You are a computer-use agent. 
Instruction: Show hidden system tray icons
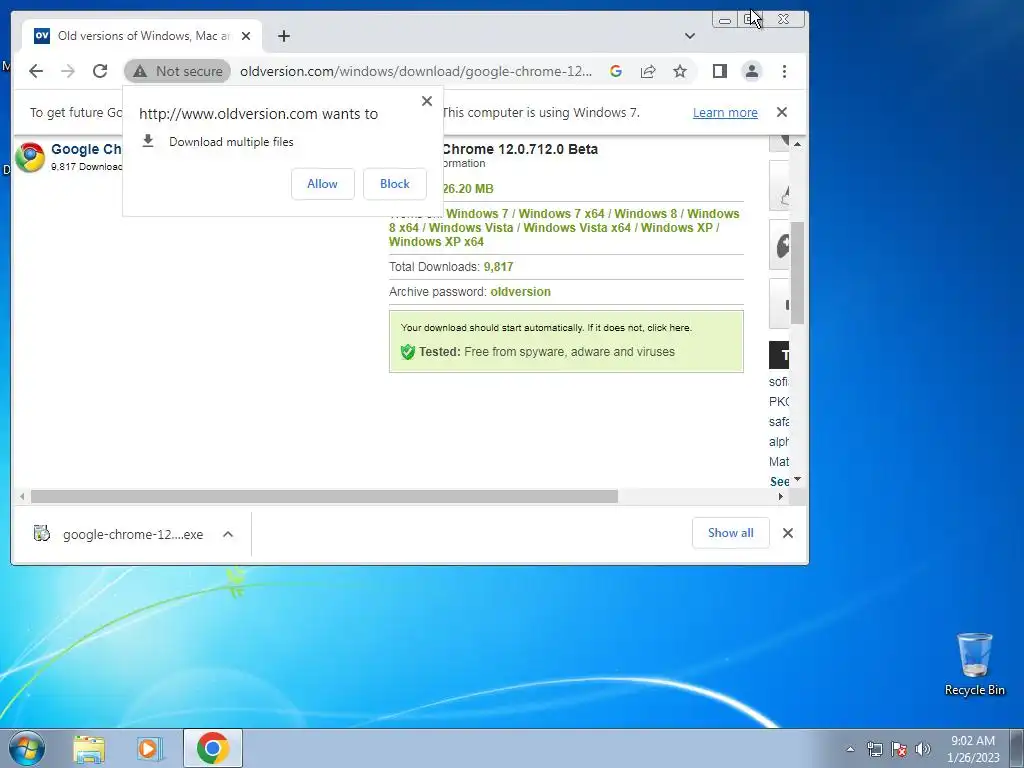[x=850, y=749]
